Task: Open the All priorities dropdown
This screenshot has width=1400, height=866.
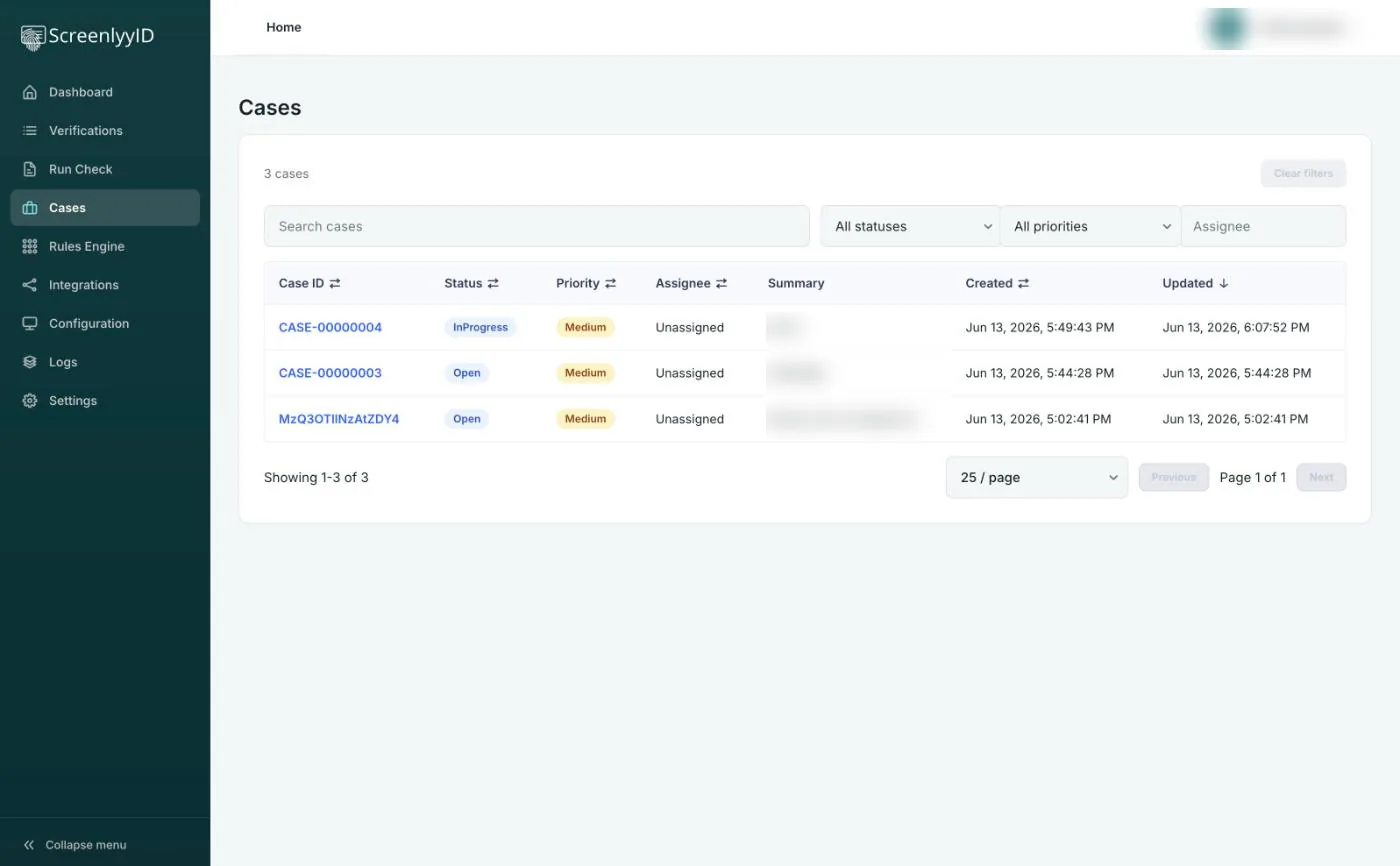Action: (1090, 226)
